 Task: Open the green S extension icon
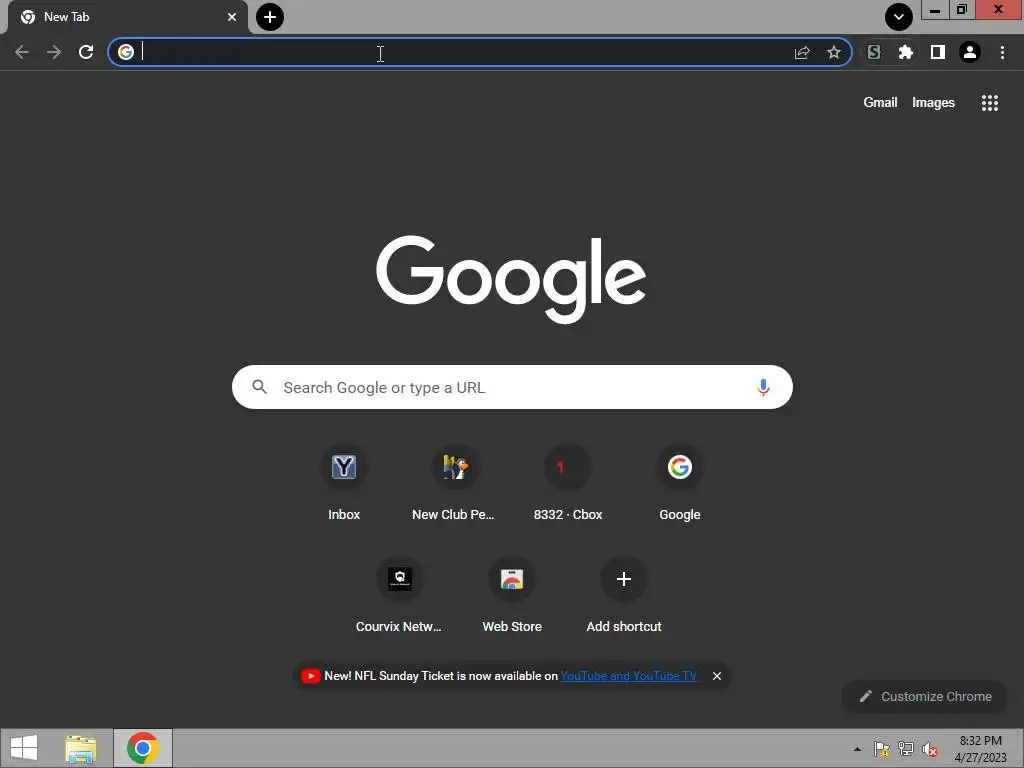pyautogui.click(x=874, y=52)
